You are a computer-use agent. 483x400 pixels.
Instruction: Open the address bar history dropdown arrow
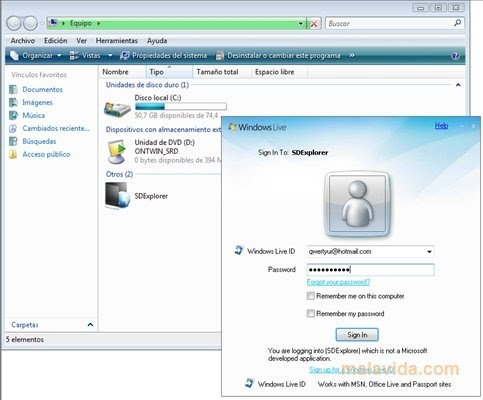[x=300, y=24]
